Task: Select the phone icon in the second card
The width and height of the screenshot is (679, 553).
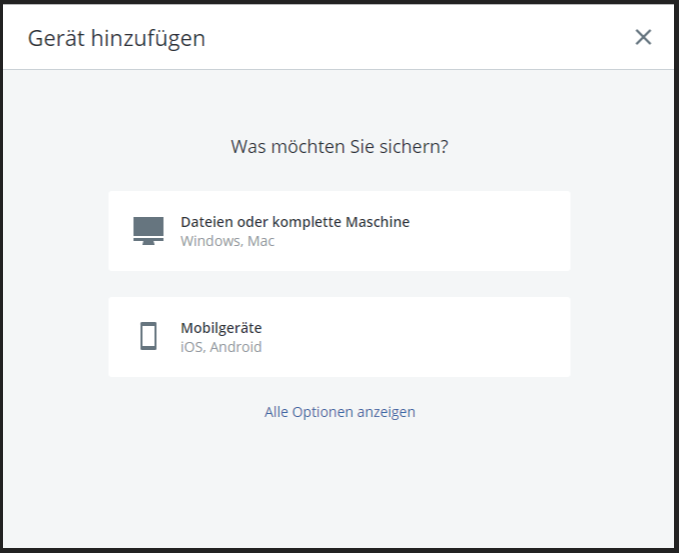Action: [x=148, y=336]
